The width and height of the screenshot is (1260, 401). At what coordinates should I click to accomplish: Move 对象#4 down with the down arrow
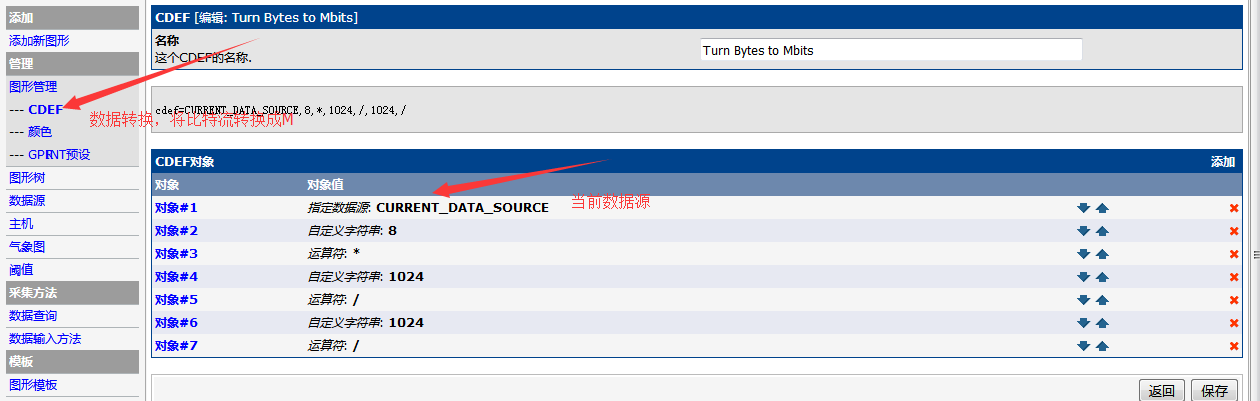tap(1083, 277)
